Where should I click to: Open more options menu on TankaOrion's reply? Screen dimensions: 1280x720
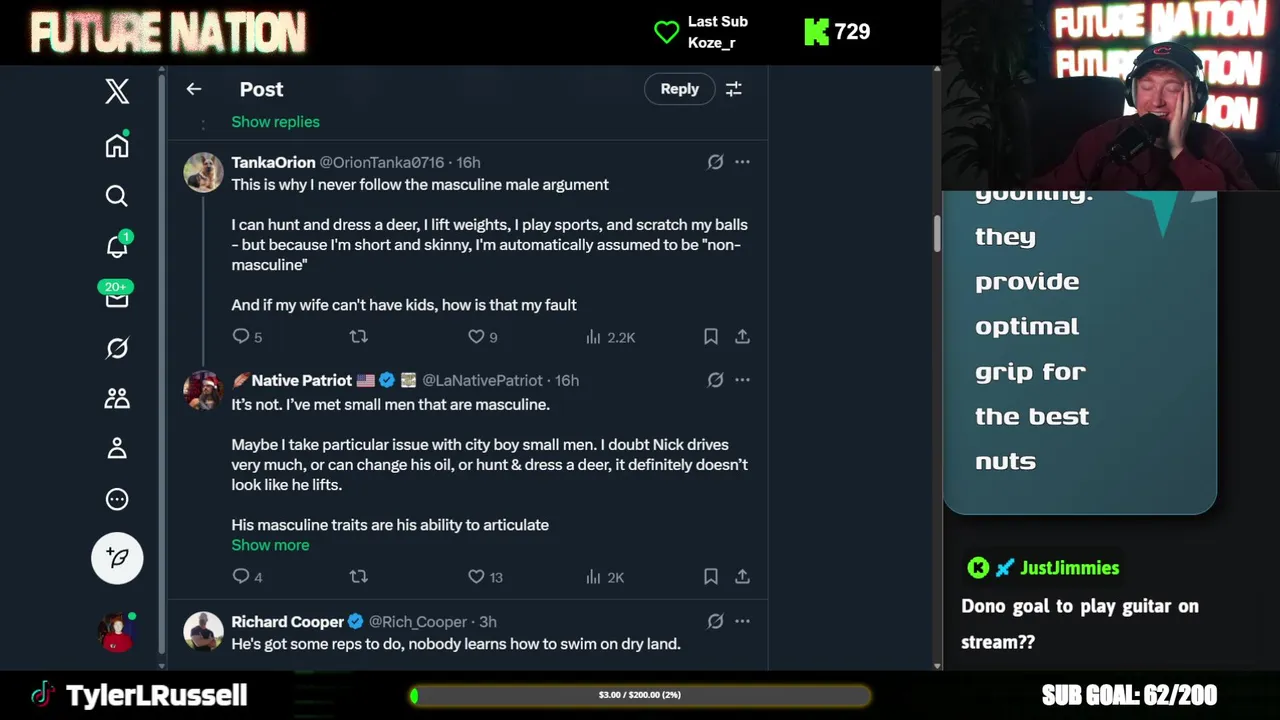tap(742, 162)
